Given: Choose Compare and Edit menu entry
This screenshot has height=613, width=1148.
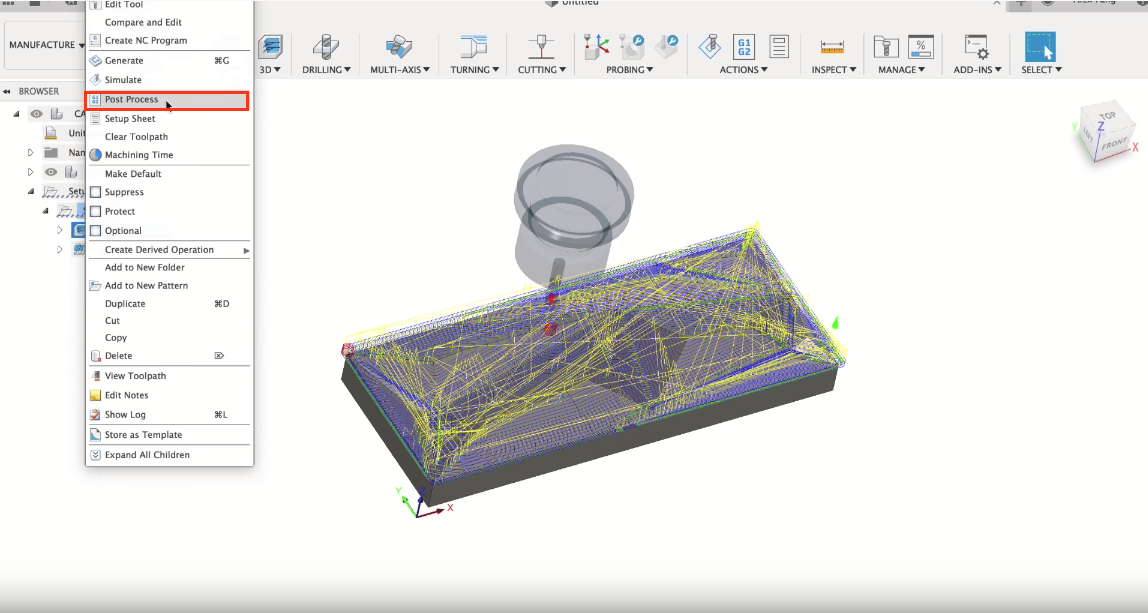Looking at the screenshot, I should coord(168,22).
